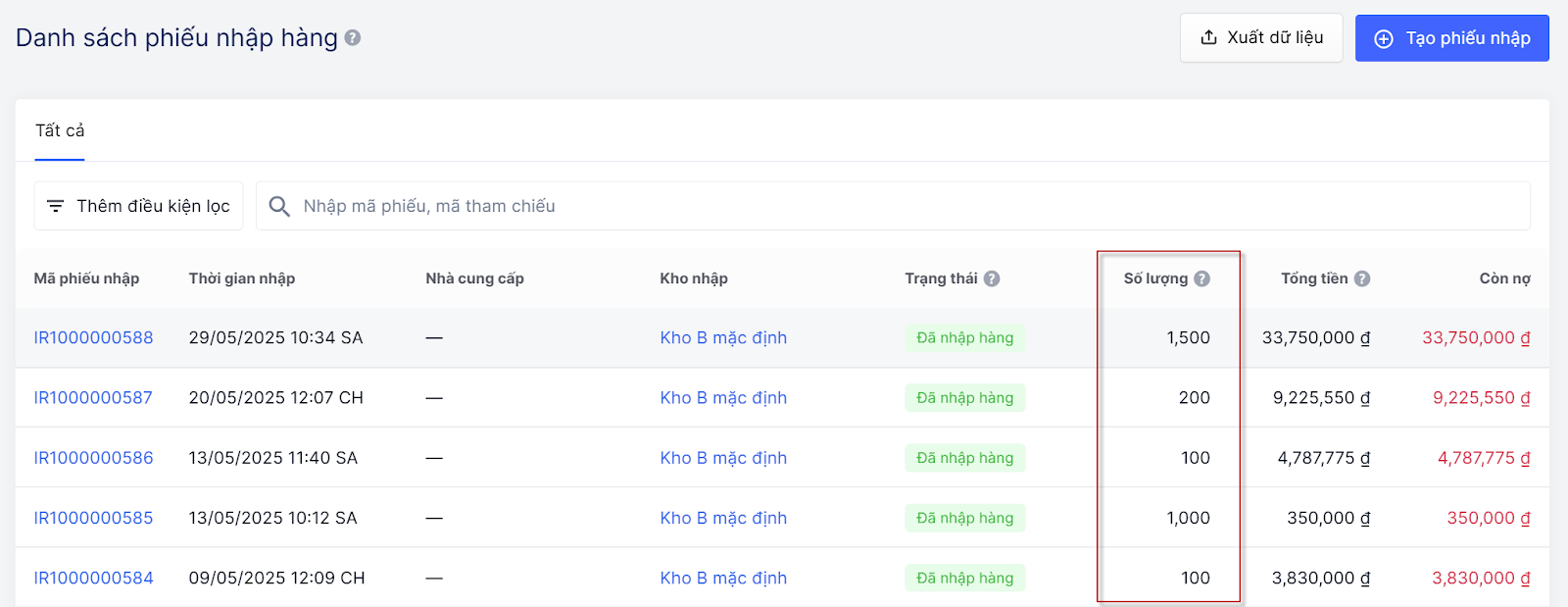Click Kho B mặc định in IR1000000588 row

[723, 337]
